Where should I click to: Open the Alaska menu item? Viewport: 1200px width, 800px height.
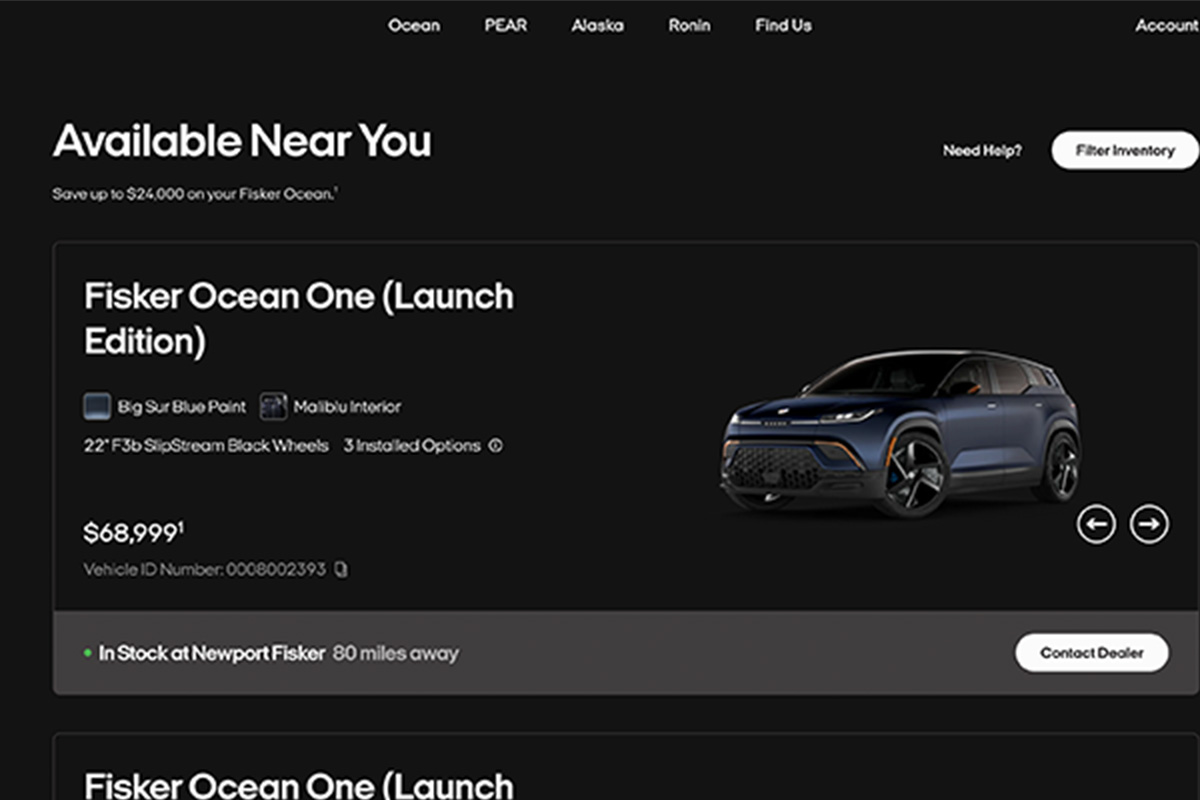pos(597,25)
